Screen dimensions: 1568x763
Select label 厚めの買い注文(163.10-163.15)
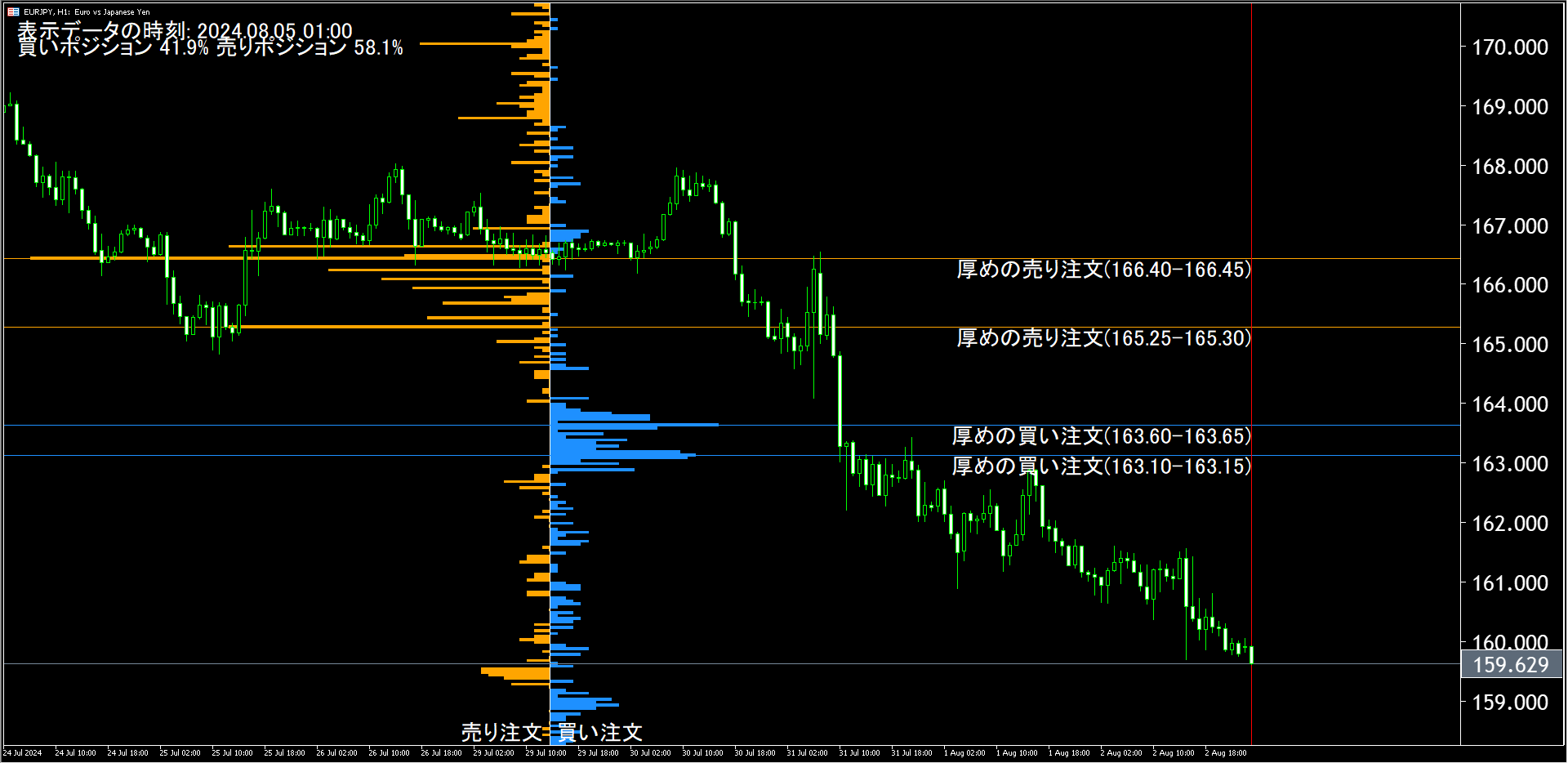point(1101,466)
